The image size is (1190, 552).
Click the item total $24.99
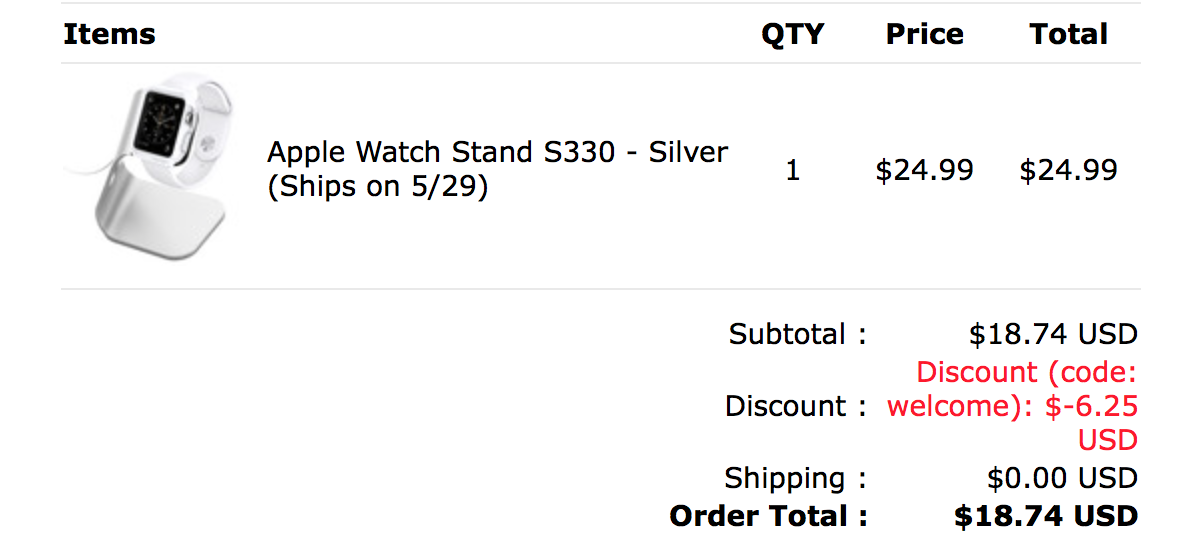tap(1069, 170)
